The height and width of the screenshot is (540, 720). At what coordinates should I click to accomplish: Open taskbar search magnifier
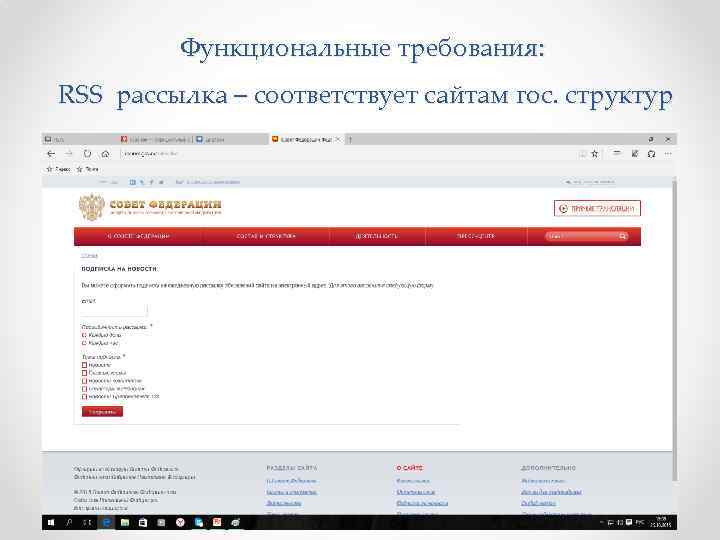69,523
